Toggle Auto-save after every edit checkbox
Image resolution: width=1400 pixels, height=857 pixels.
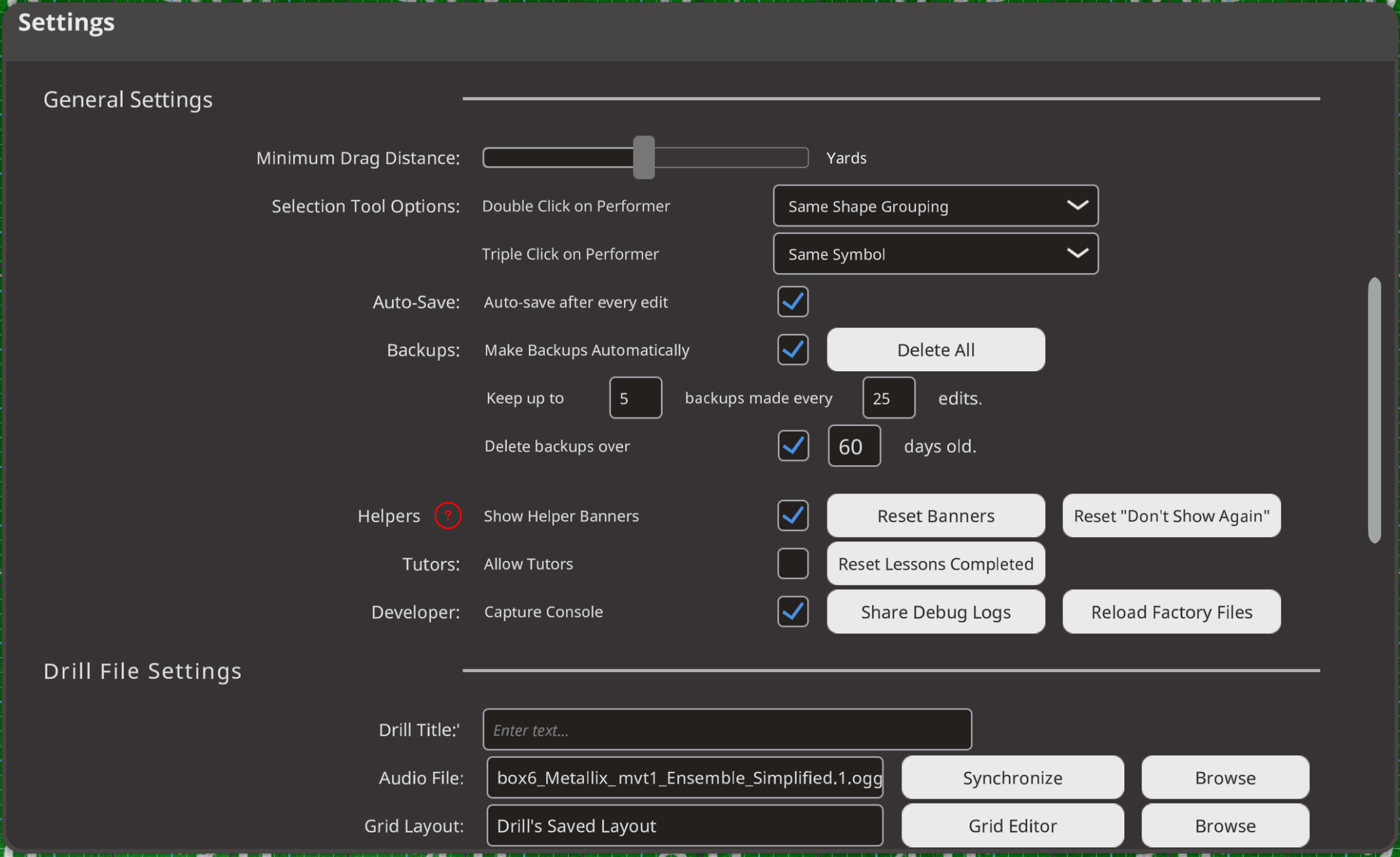792,301
